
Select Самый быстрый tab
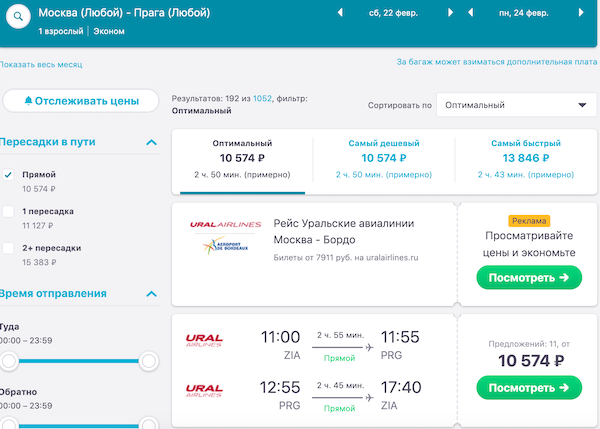(526, 161)
